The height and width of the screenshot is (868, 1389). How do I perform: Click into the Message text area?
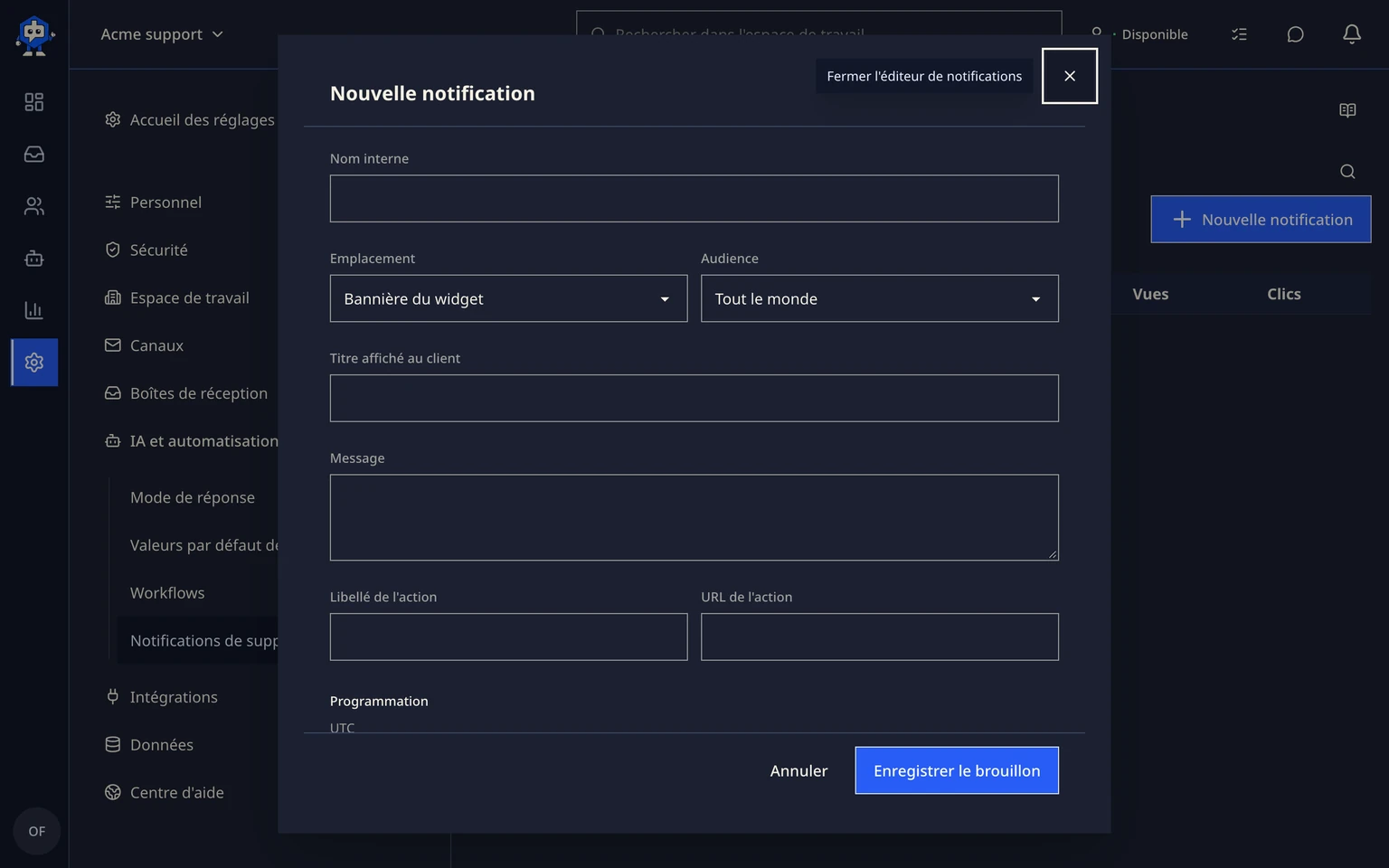point(694,517)
